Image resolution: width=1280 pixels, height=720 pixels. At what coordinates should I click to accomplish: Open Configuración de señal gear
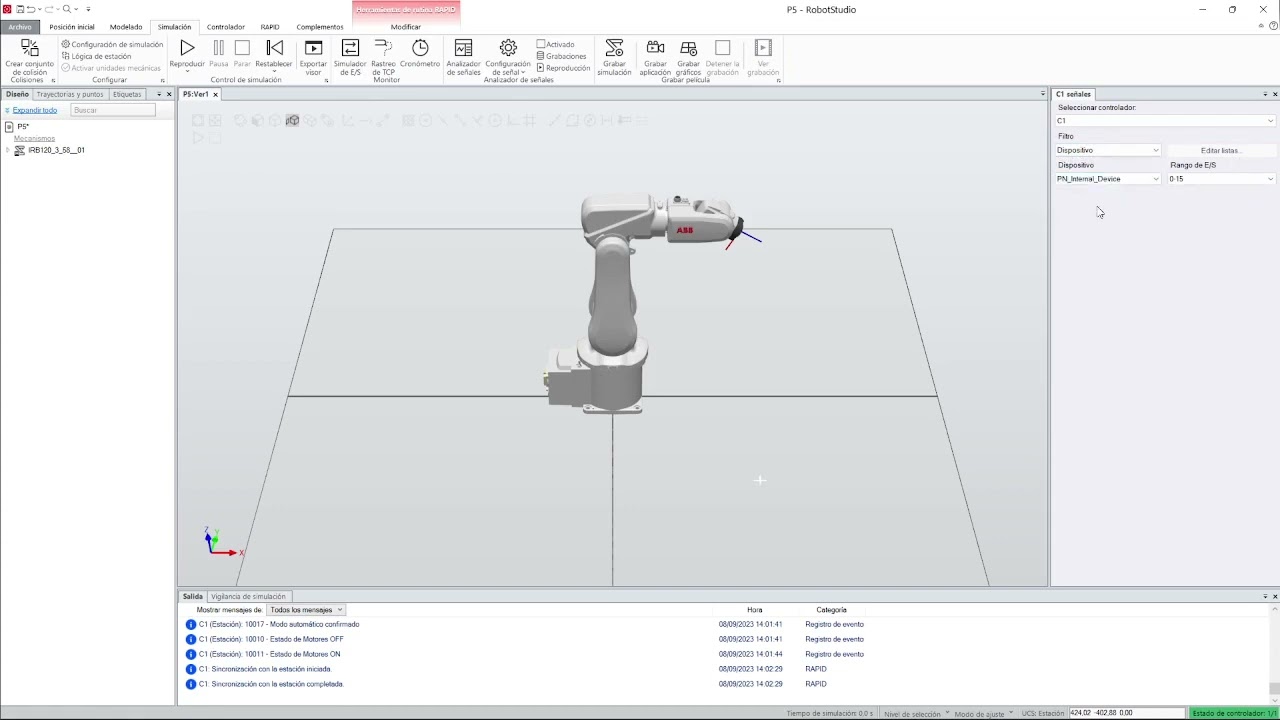coord(508,48)
